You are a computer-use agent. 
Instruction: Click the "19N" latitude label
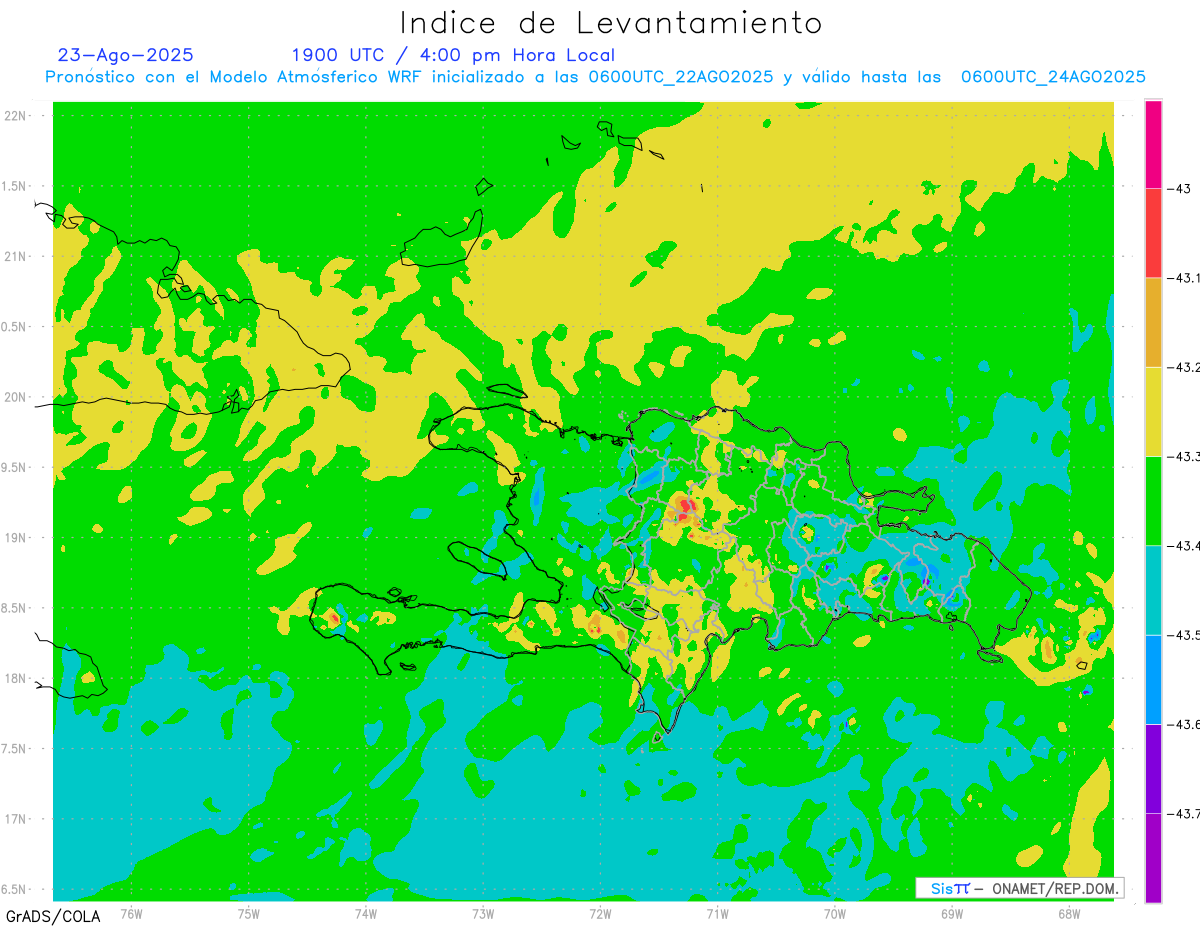pos(17,537)
